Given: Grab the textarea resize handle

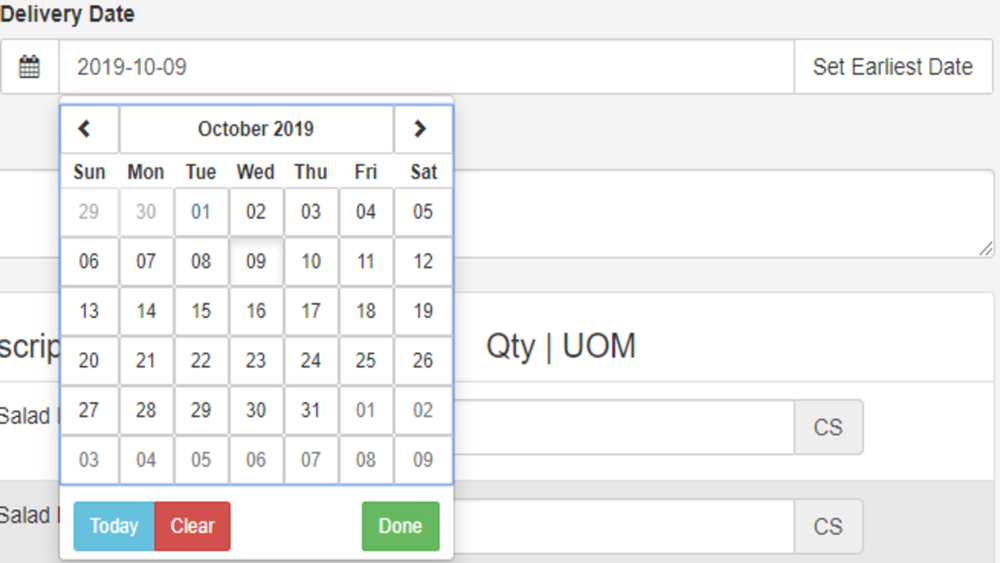Looking at the screenshot, I should click(986, 249).
